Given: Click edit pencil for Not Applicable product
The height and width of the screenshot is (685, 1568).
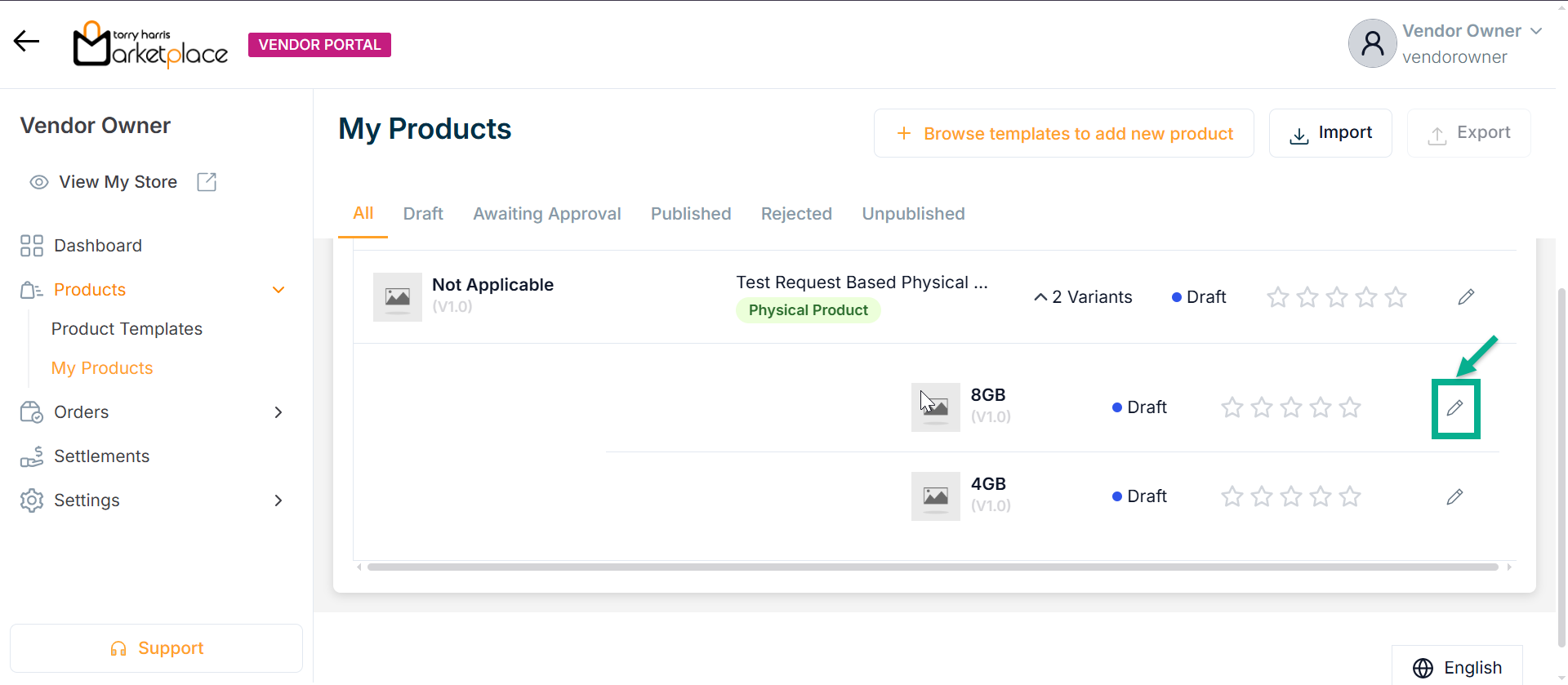Looking at the screenshot, I should (x=1466, y=297).
